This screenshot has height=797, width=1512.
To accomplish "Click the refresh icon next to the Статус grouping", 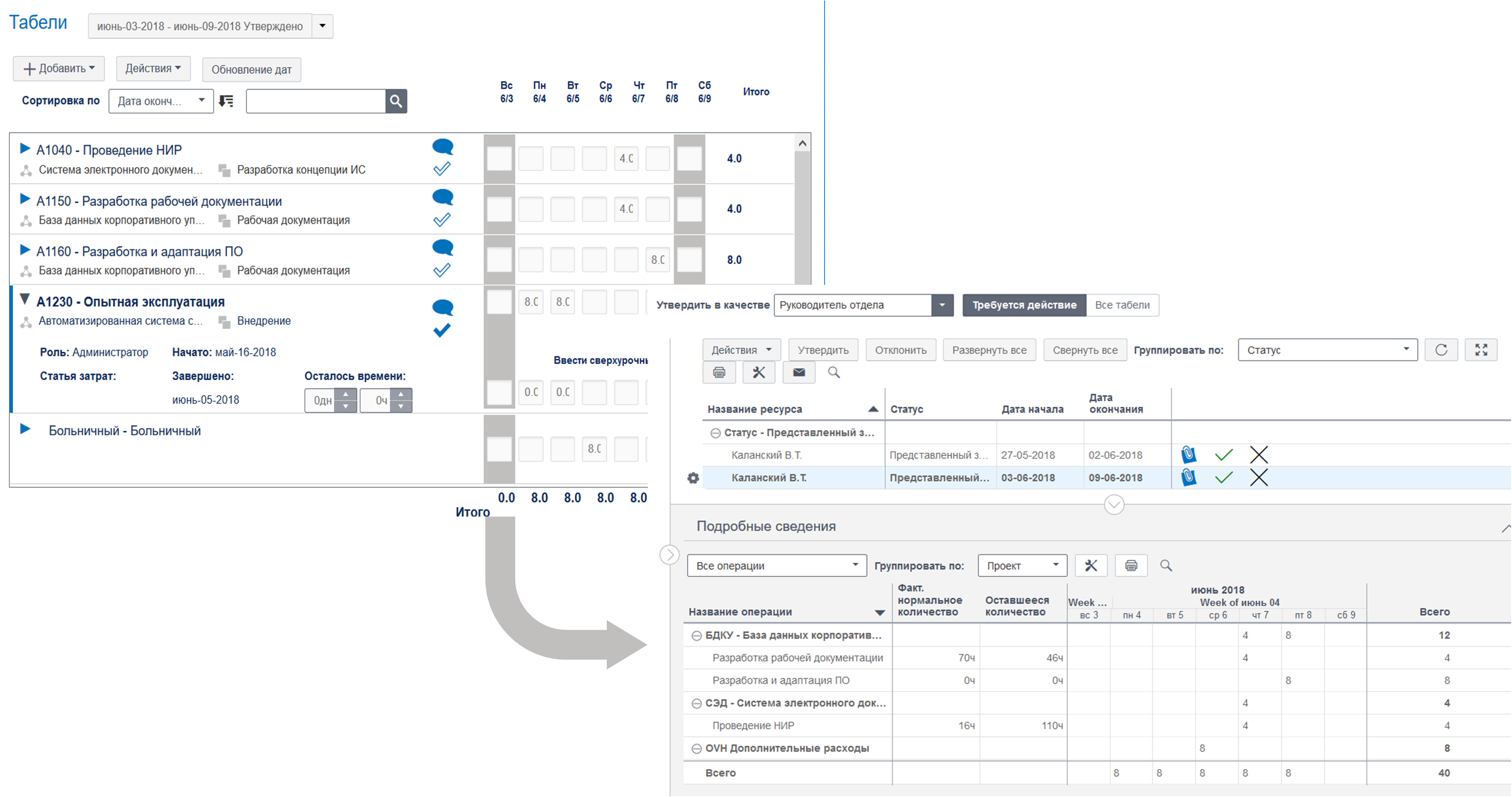I will pos(1441,350).
